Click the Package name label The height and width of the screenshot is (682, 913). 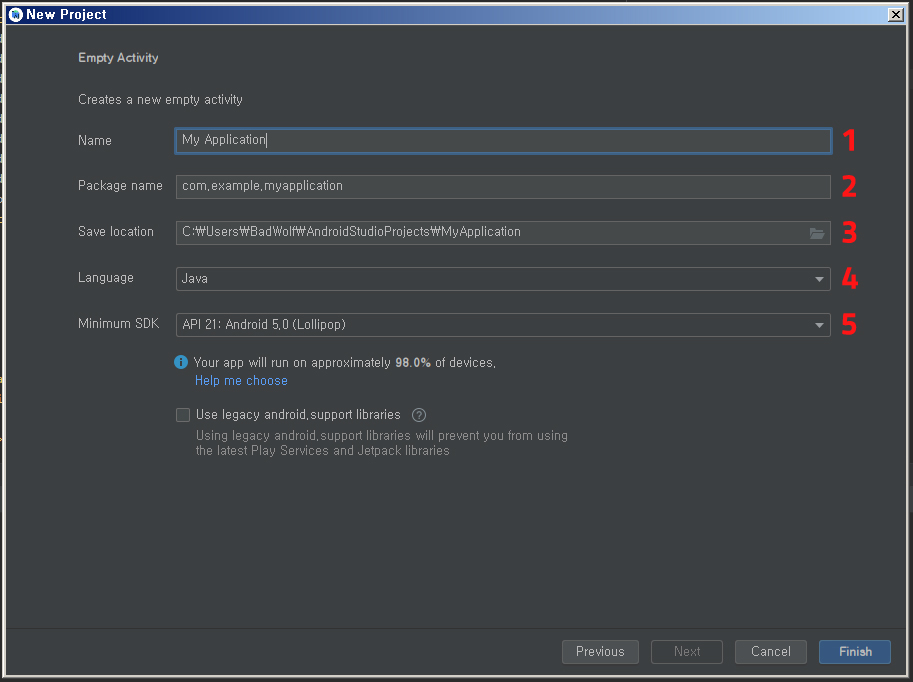click(x=121, y=185)
